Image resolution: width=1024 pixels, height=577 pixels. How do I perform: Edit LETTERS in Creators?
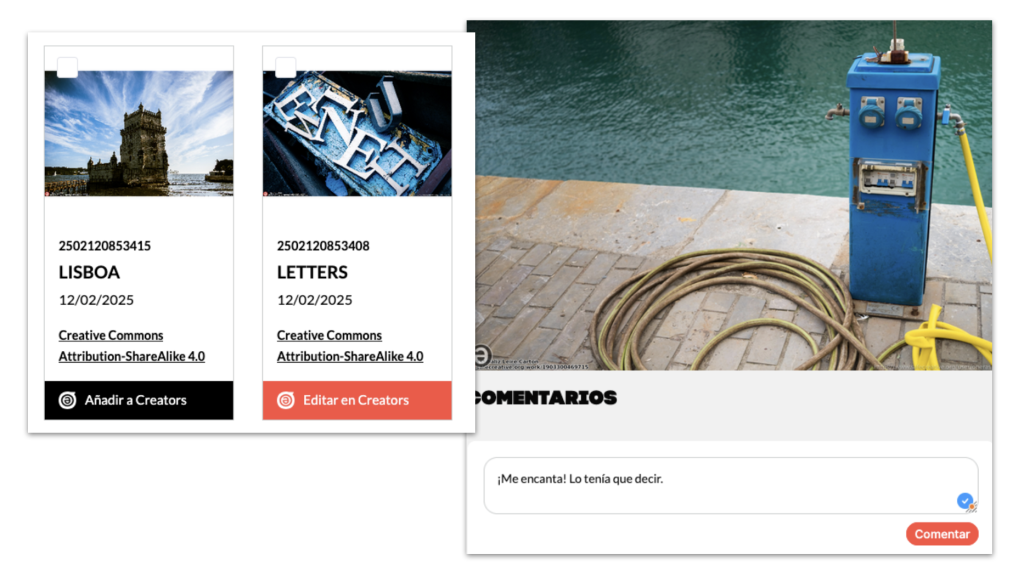tap(357, 400)
